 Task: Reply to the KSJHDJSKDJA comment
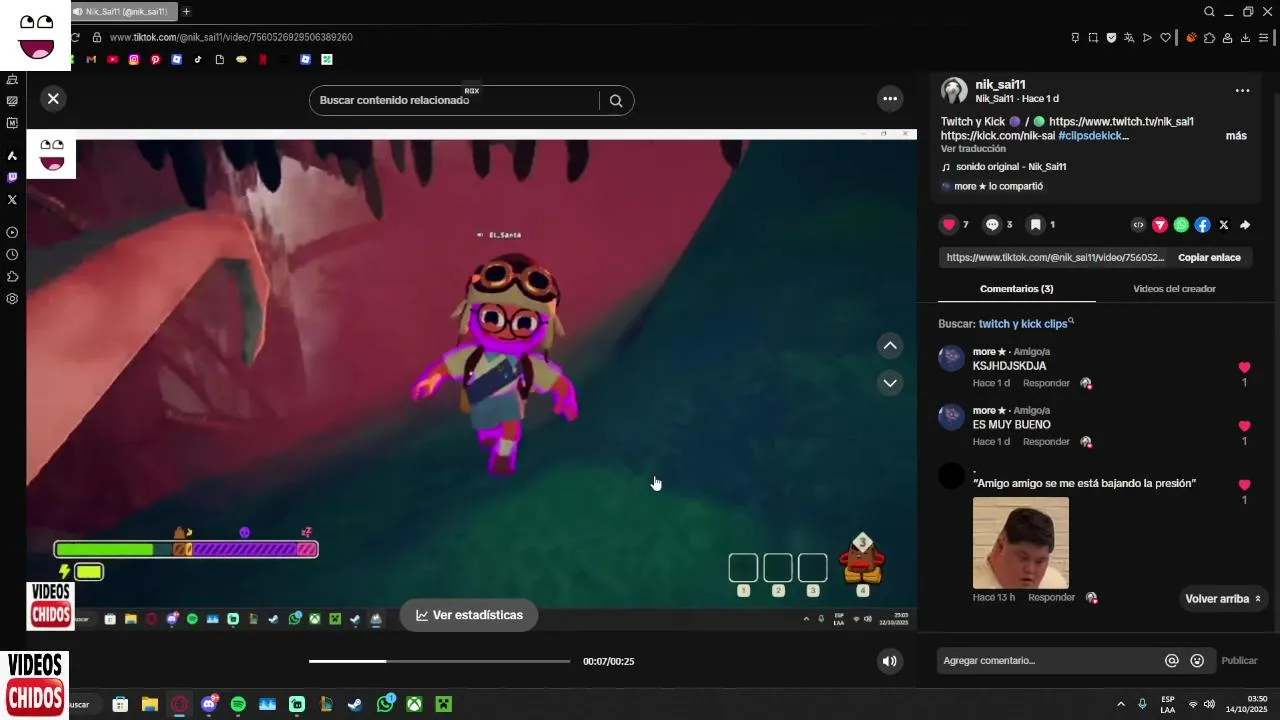pos(1046,383)
